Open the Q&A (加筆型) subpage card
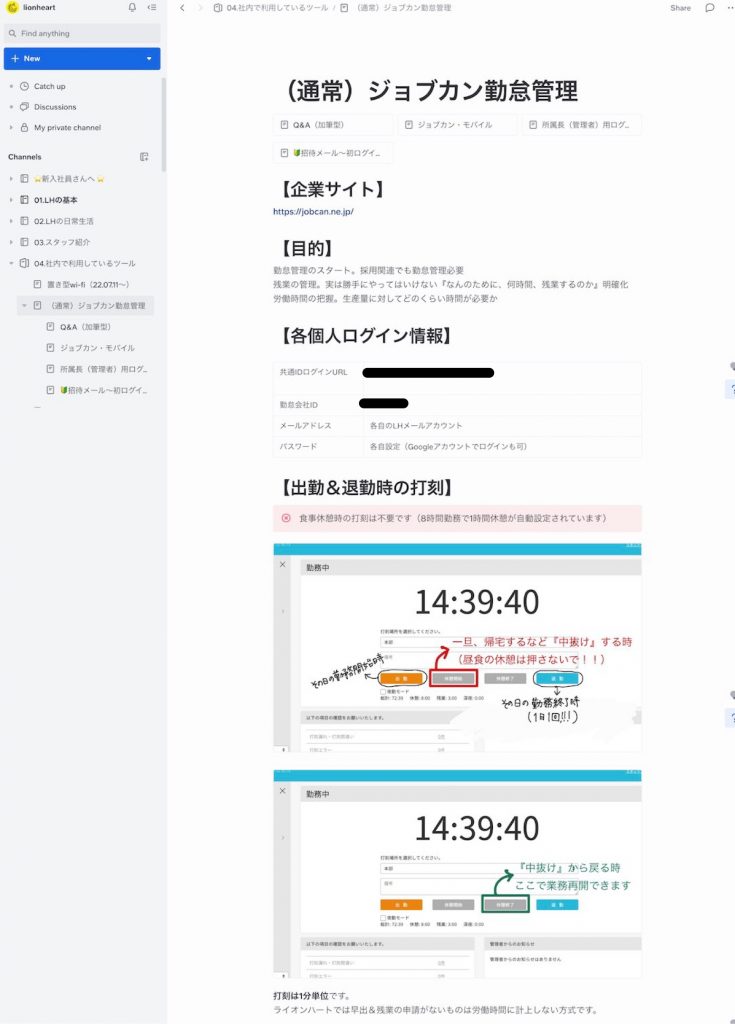This screenshot has width=735, height=1024. [333, 125]
